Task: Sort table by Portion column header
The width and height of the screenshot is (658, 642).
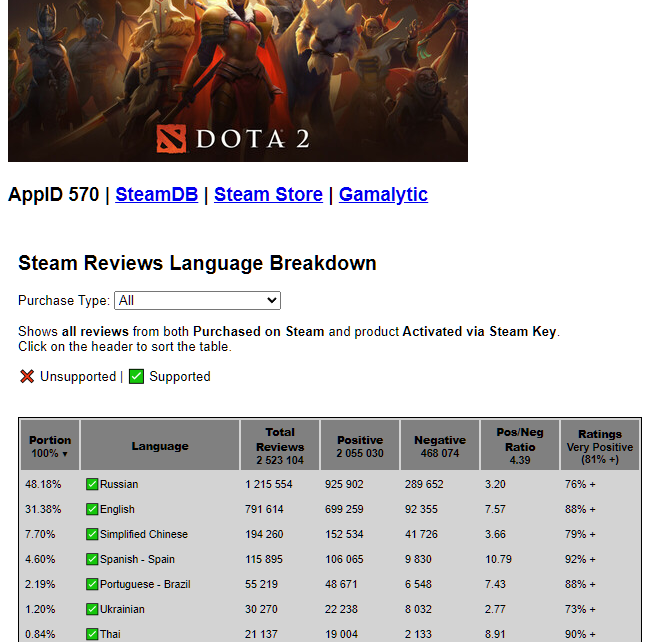Action: [x=50, y=445]
